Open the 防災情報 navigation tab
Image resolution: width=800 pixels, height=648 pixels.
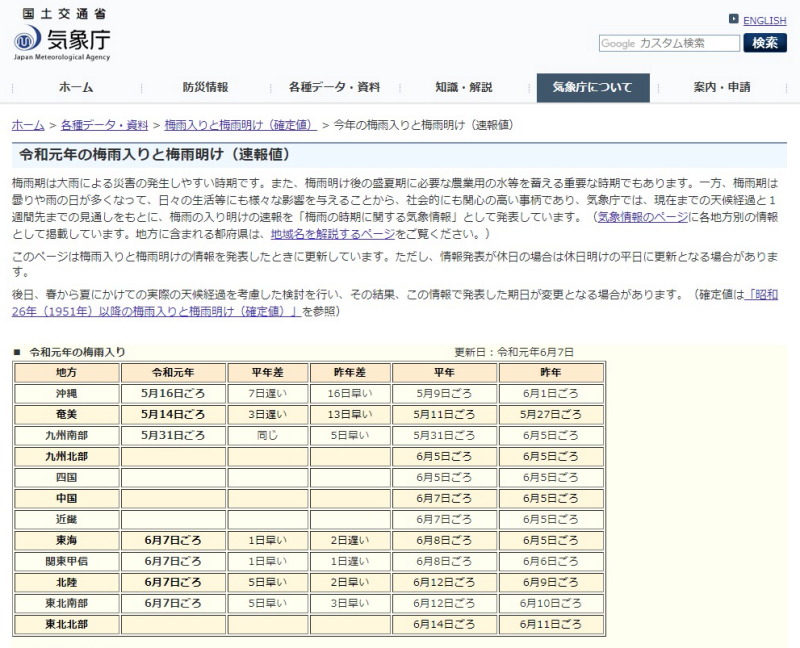[x=205, y=87]
